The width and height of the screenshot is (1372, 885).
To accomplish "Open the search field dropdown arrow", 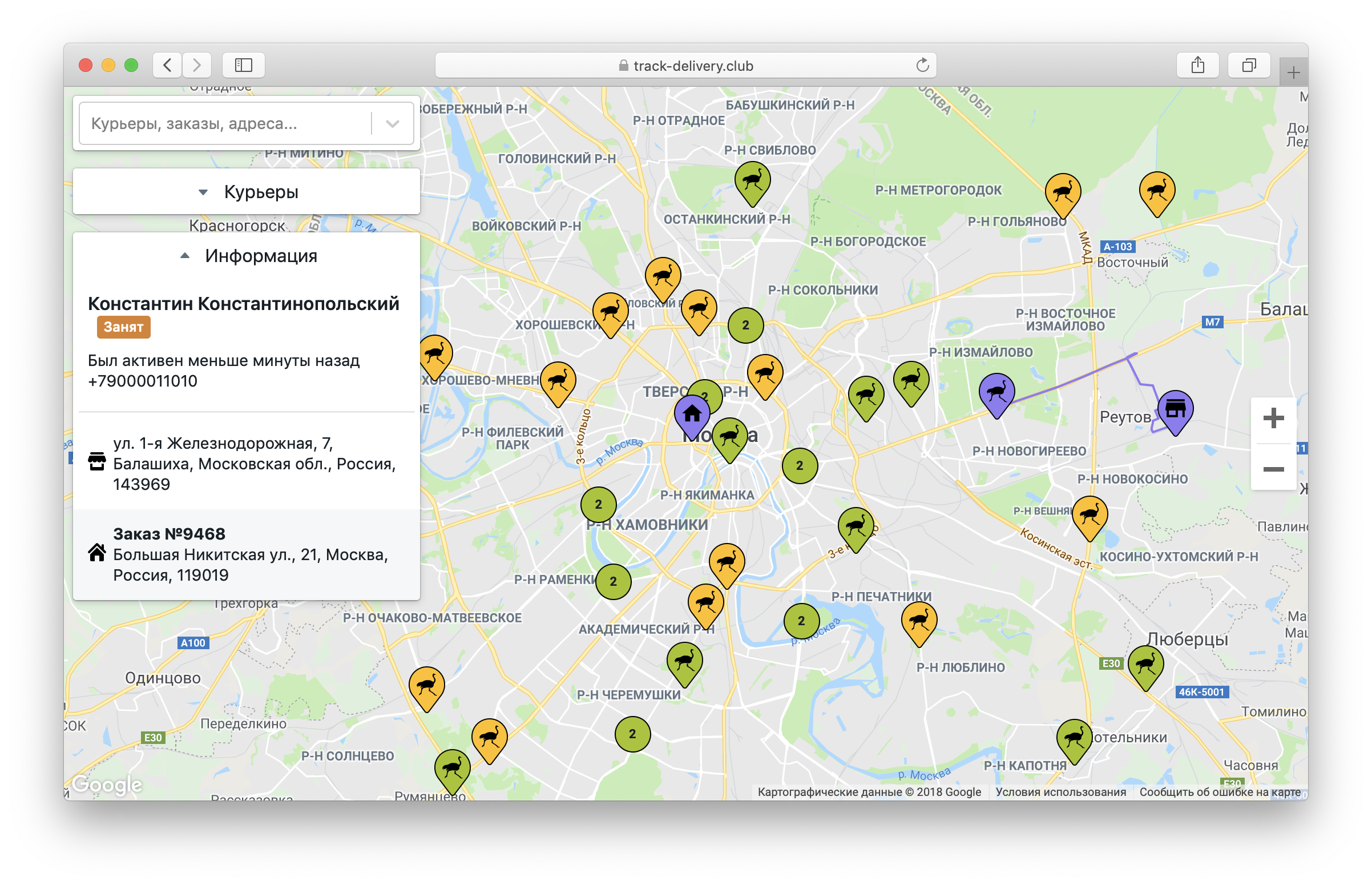I will tap(393, 123).
